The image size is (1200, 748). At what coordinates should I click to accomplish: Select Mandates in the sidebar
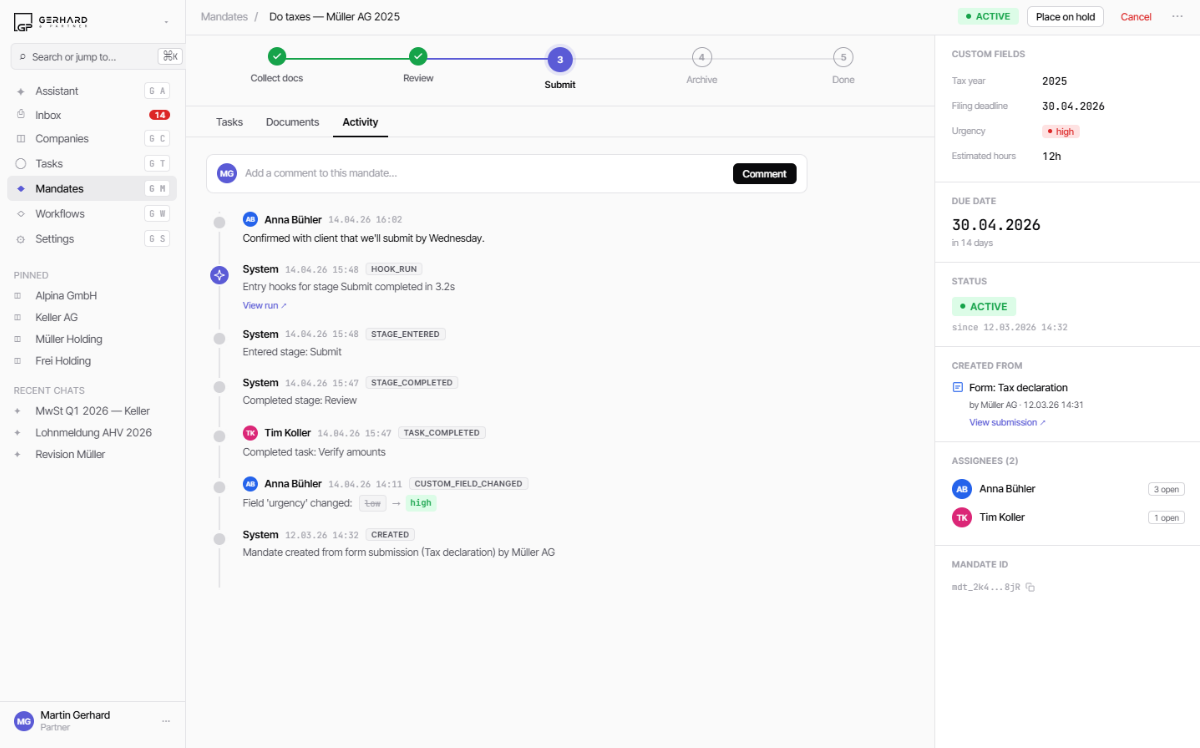click(x=92, y=188)
